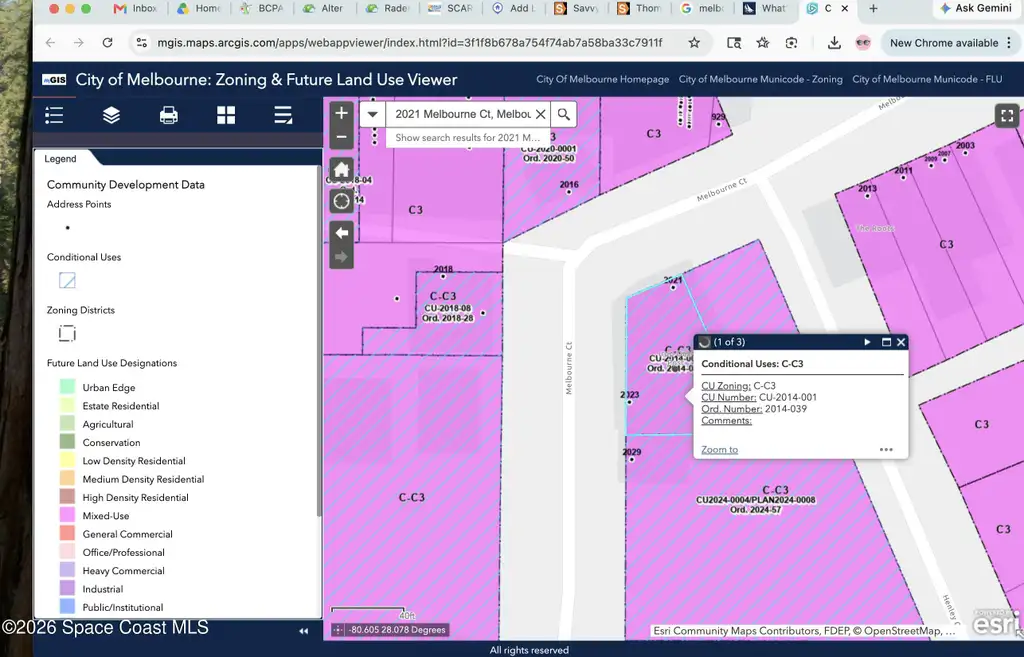Return map to home extent
The height and width of the screenshot is (657, 1024).
(x=342, y=170)
